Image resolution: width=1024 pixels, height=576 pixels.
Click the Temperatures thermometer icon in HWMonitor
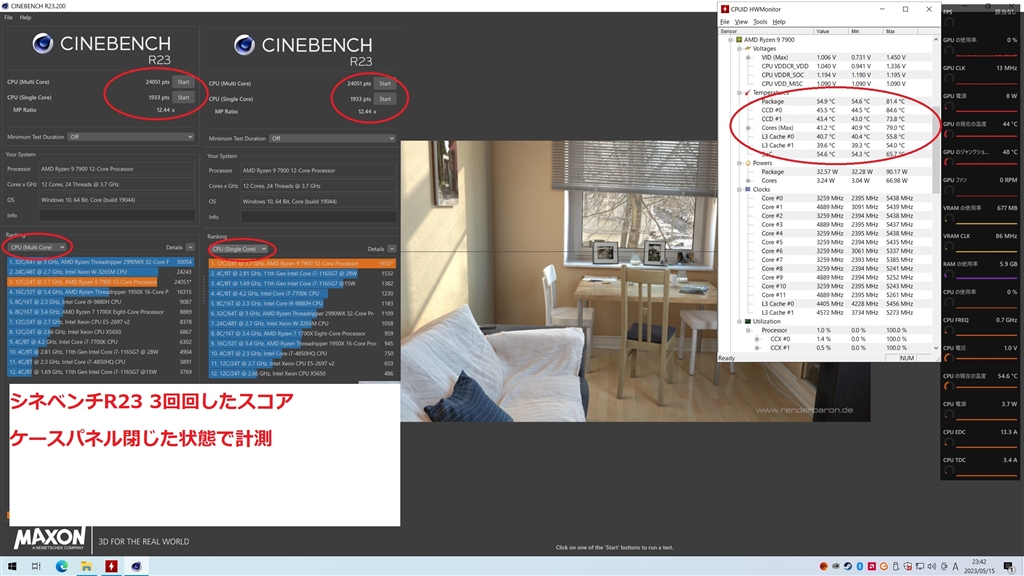(x=748, y=93)
